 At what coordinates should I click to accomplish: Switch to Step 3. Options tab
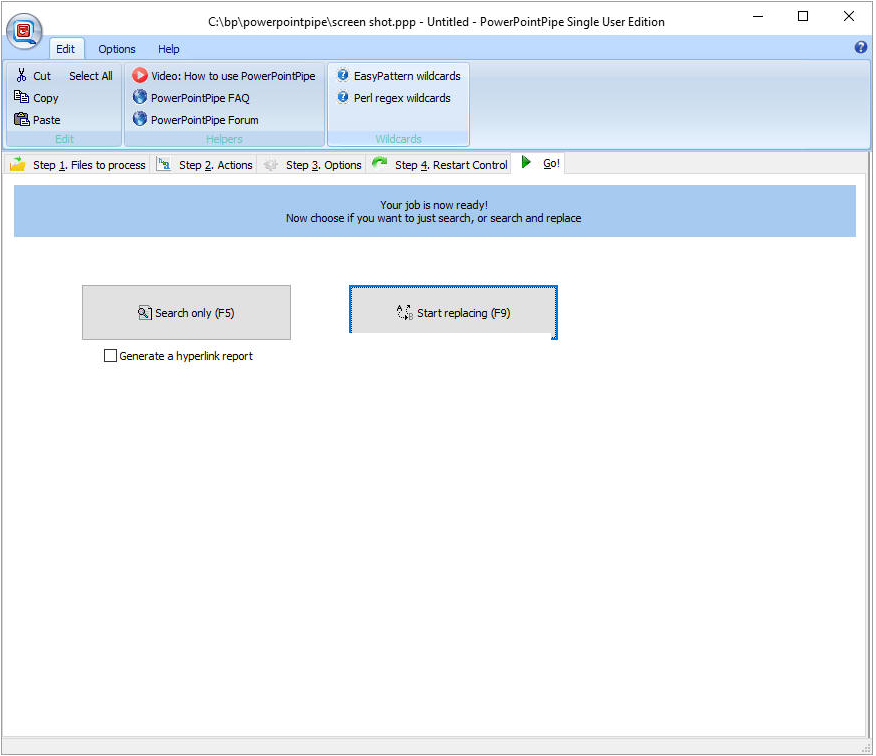click(313, 165)
